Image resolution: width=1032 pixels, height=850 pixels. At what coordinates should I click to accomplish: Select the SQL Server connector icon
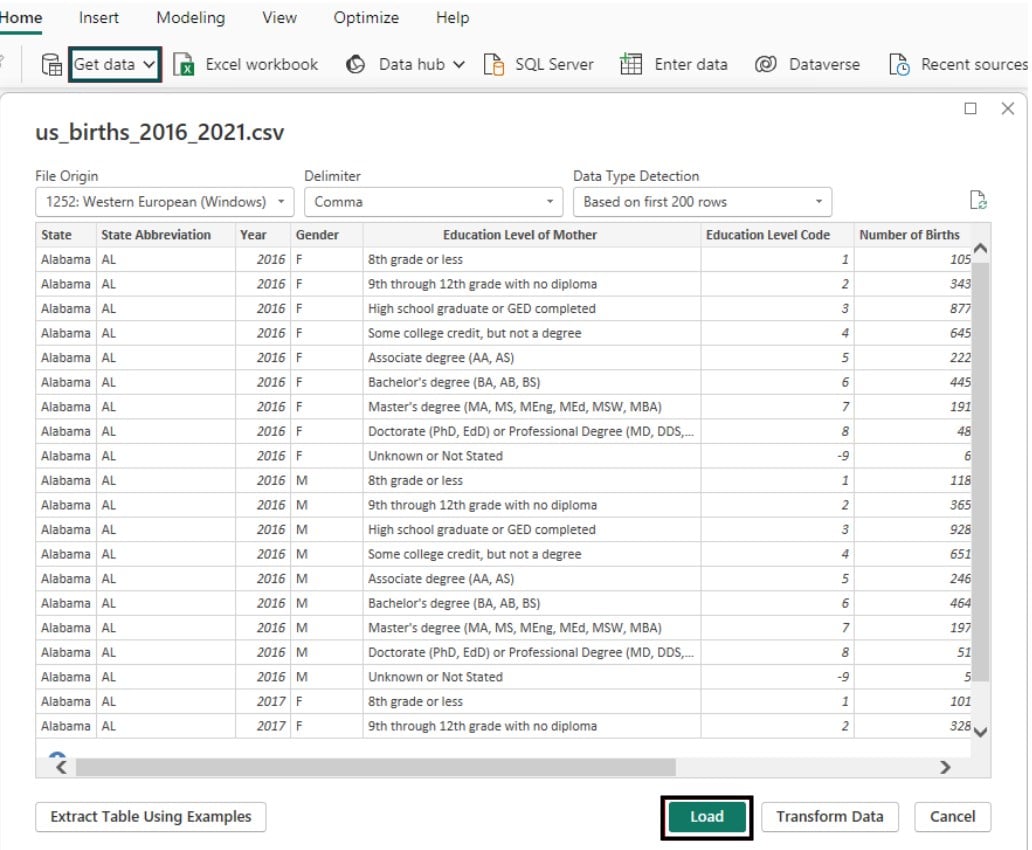coord(495,64)
